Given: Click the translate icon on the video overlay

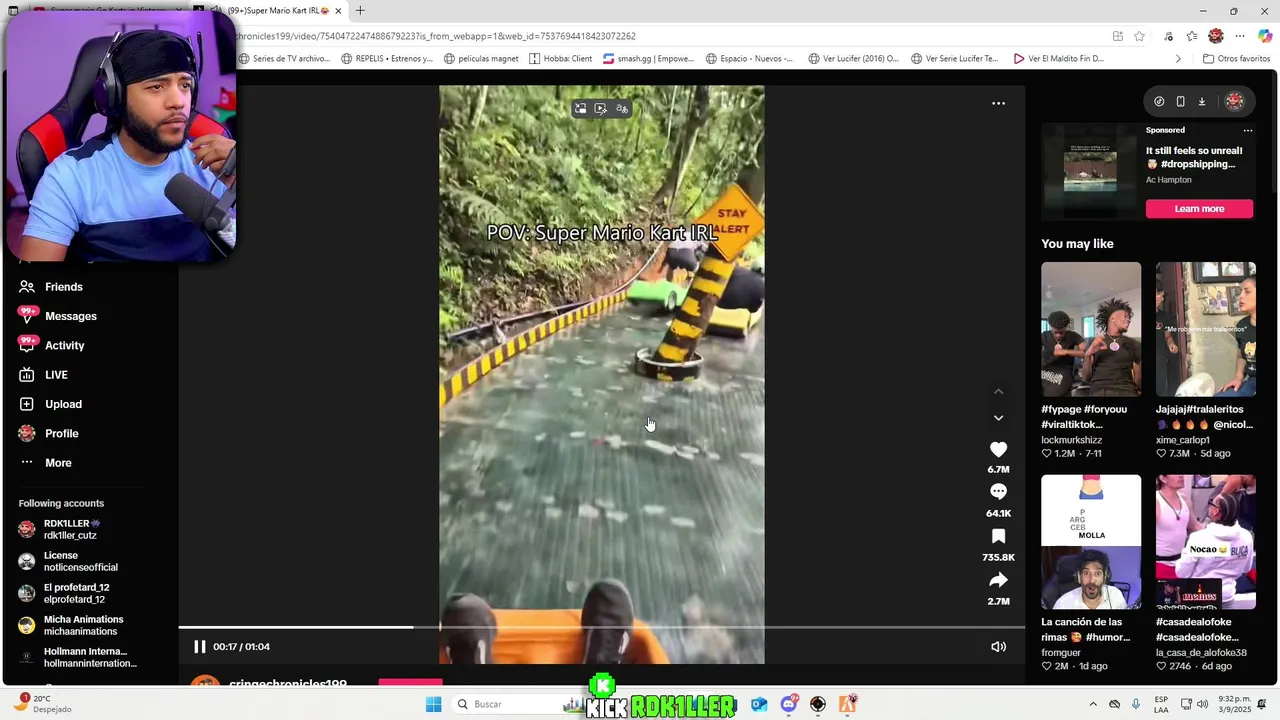Looking at the screenshot, I should click(622, 109).
